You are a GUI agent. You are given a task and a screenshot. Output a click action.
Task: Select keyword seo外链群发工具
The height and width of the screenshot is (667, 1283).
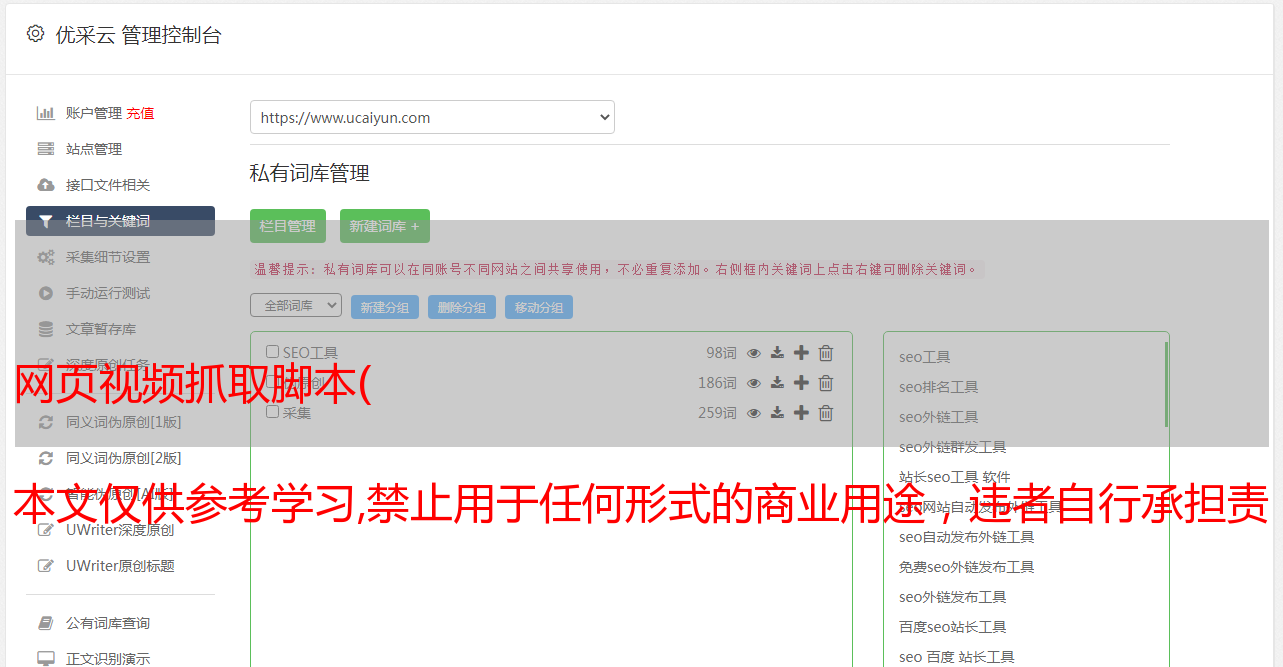coord(952,447)
